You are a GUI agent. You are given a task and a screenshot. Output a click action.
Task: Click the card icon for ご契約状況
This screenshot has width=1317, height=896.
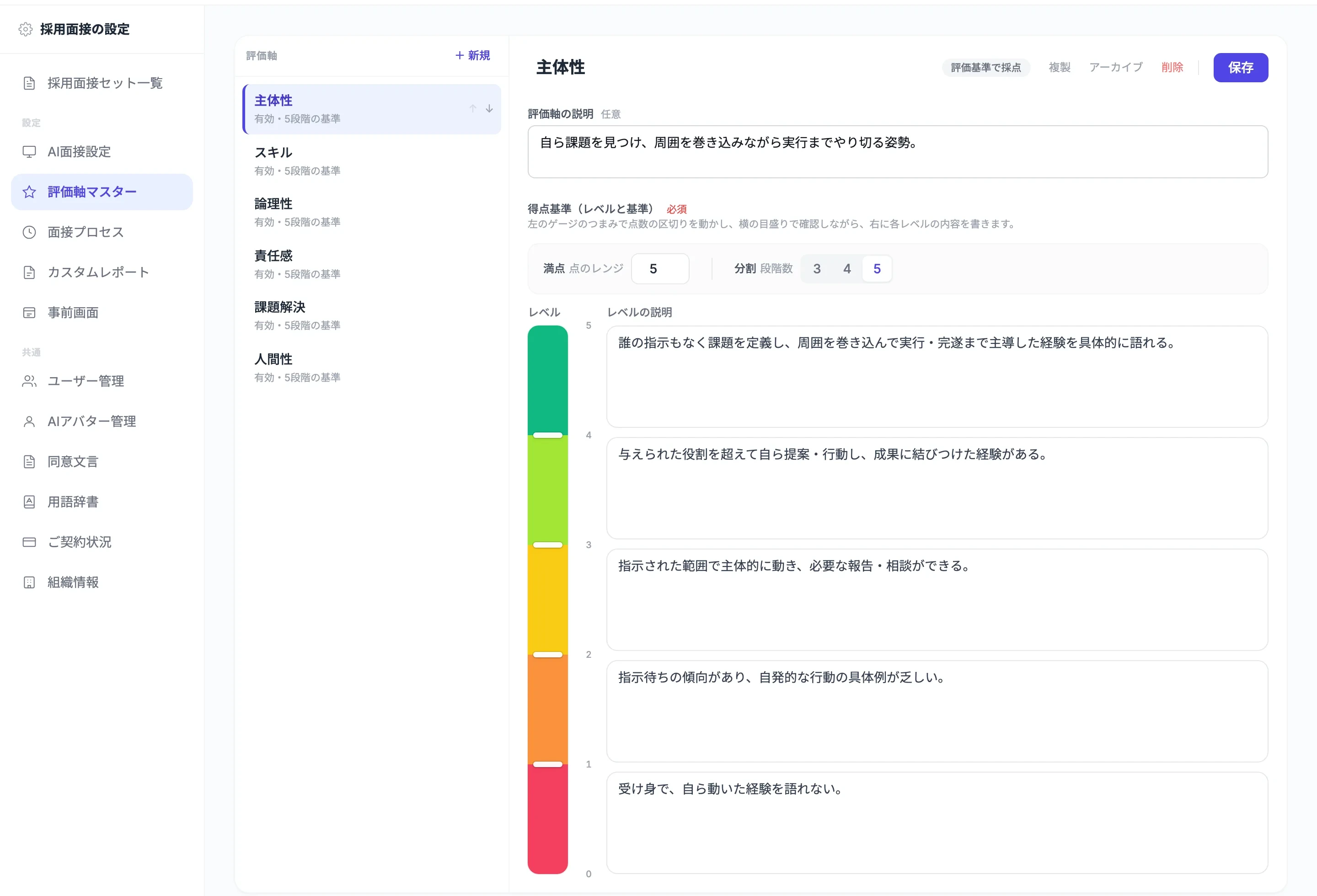[x=29, y=542]
